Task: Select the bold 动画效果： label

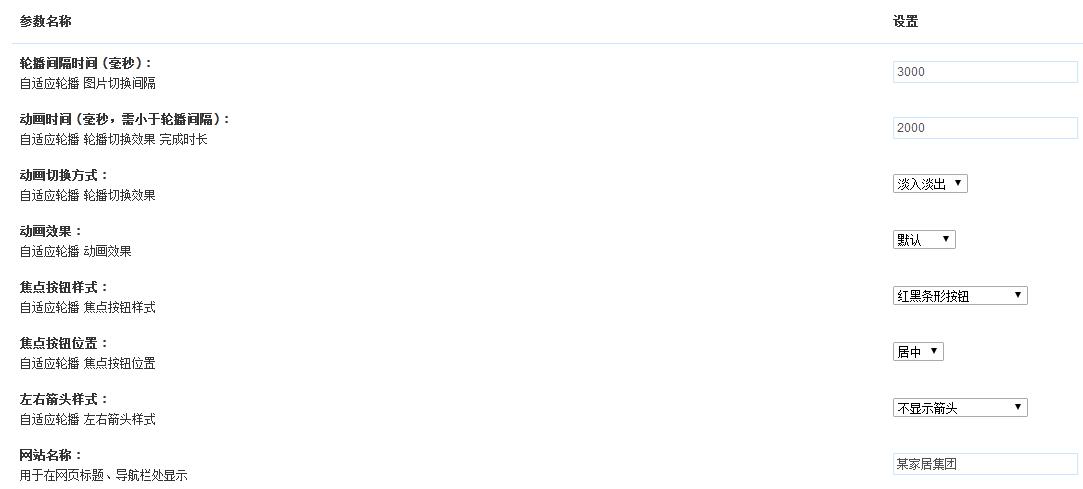Action: [51, 231]
